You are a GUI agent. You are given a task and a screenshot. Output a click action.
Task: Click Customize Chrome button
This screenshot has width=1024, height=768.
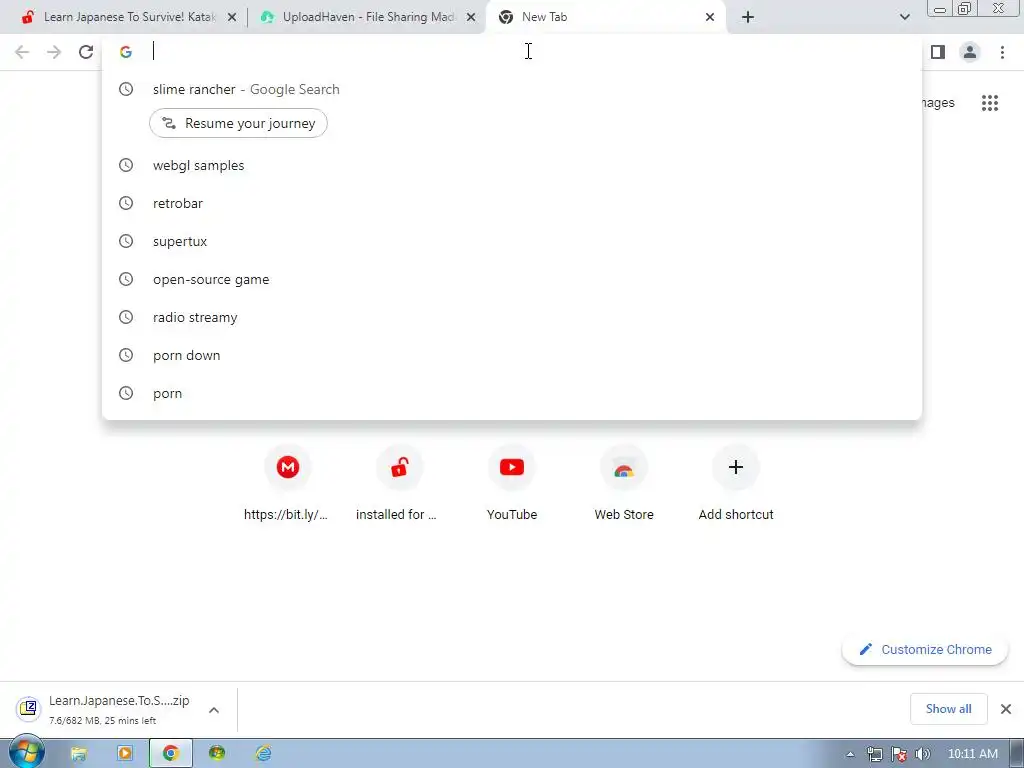(925, 649)
